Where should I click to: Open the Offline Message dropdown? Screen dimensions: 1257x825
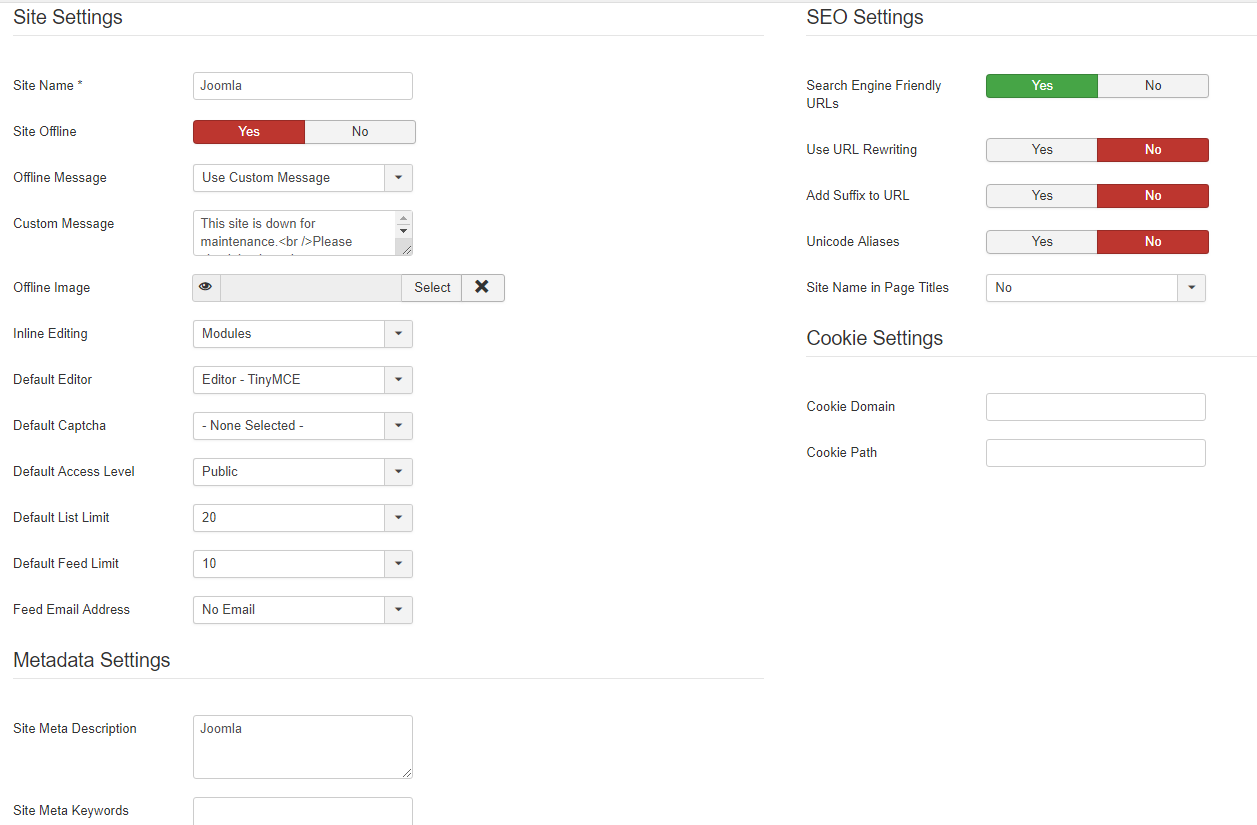pyautogui.click(x=302, y=178)
